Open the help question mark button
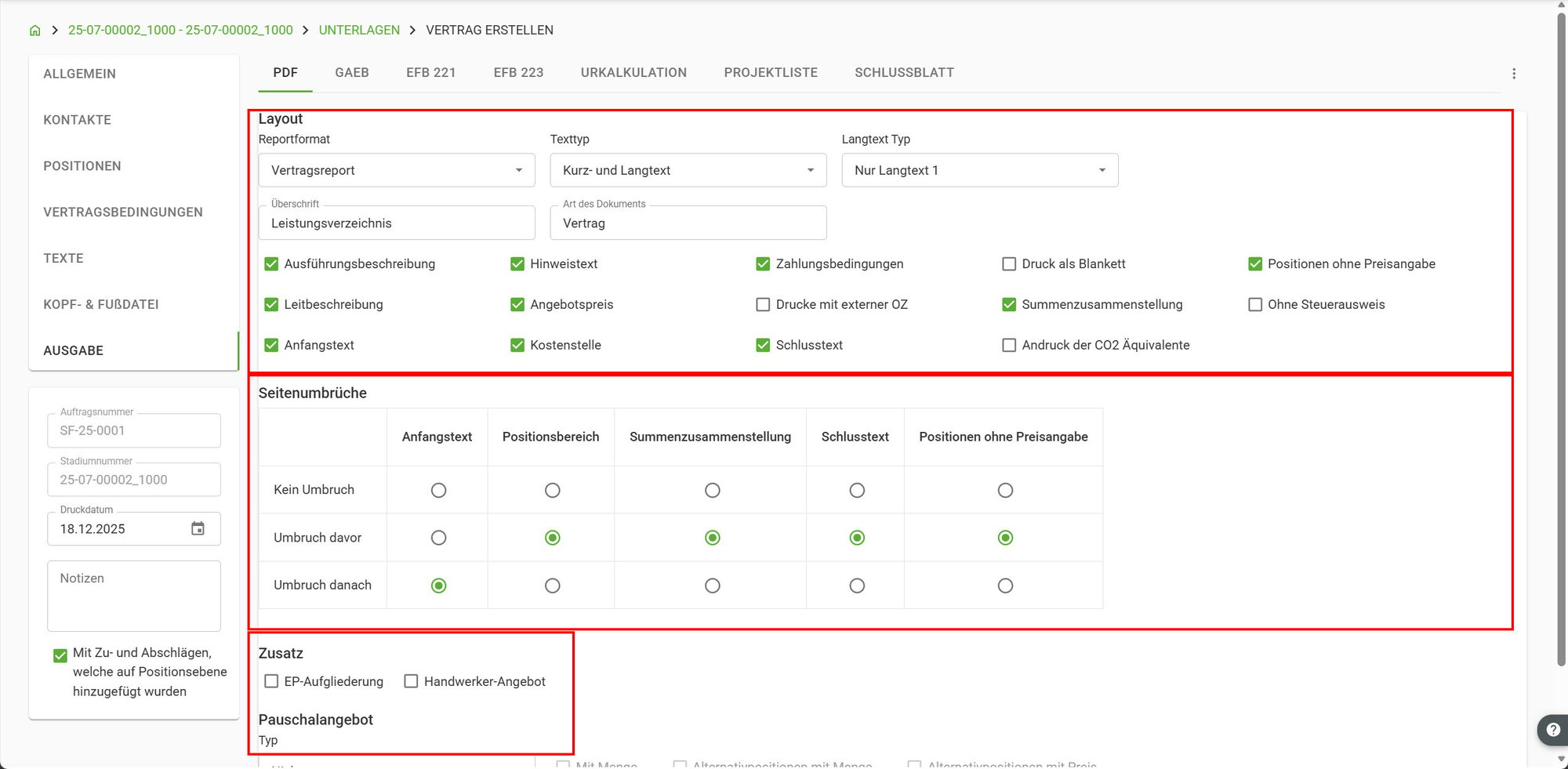Image resolution: width=1568 pixels, height=769 pixels. point(1552,730)
